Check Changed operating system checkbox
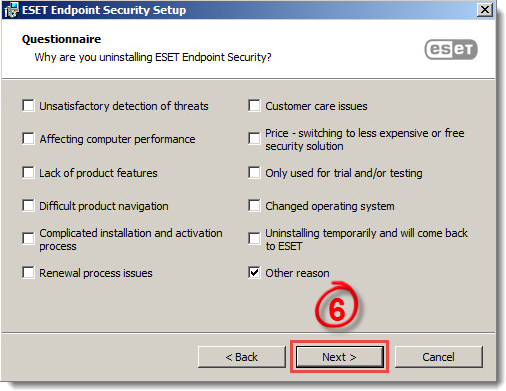Image resolution: width=506 pixels, height=391 pixels. pyautogui.click(x=254, y=206)
